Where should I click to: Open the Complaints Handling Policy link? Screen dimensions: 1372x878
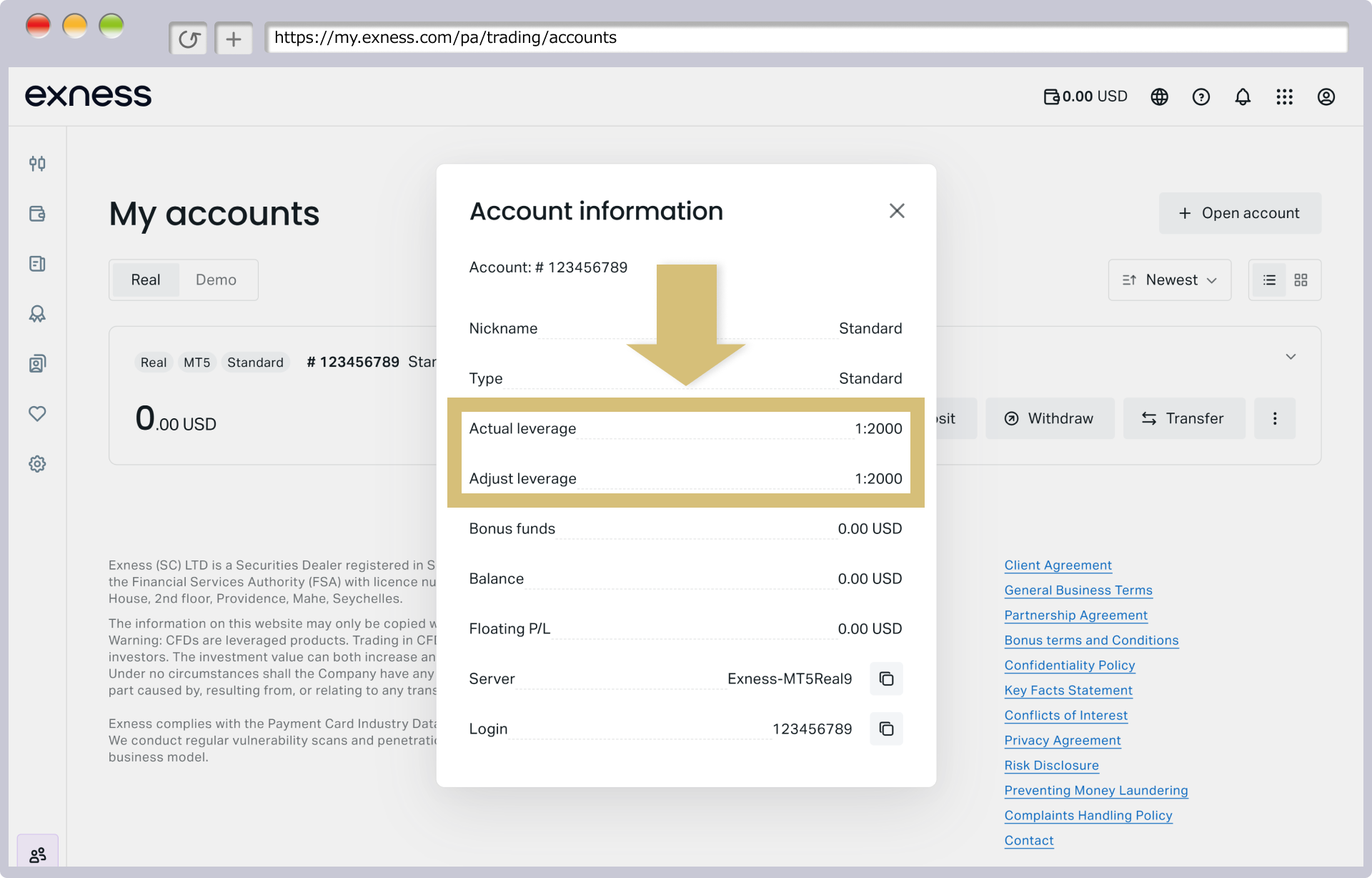[1088, 816]
